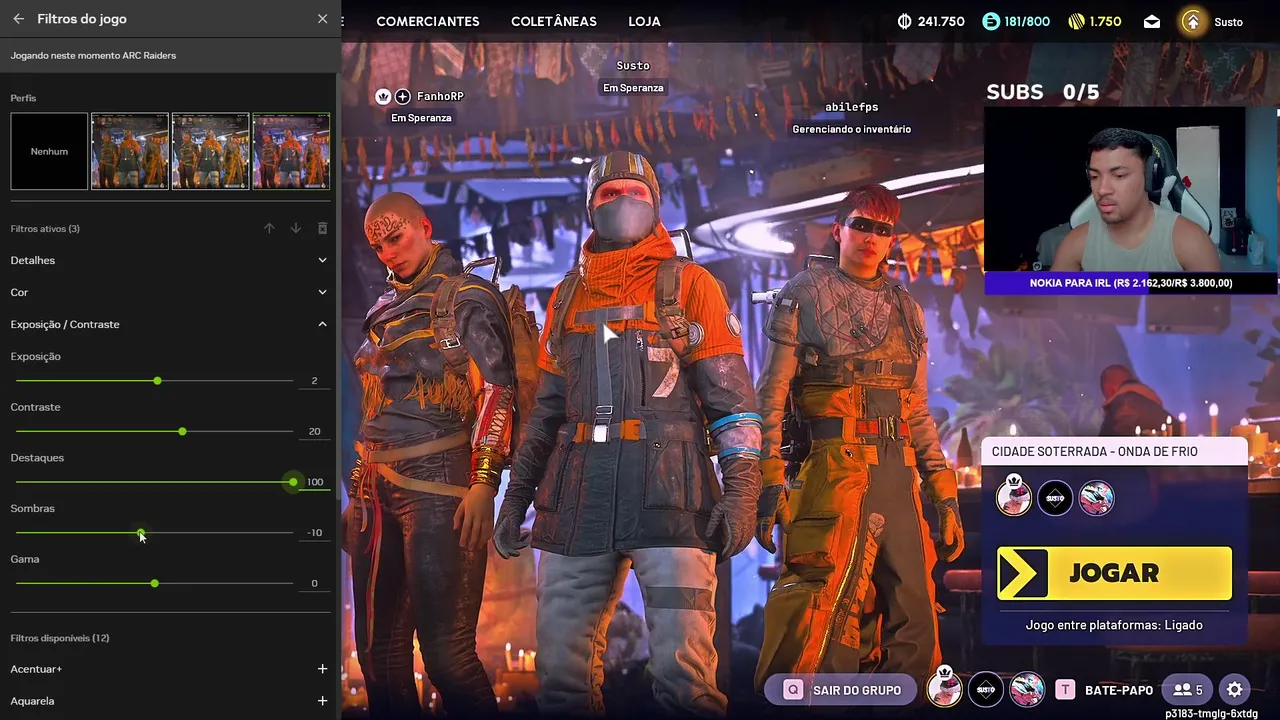Adjust the Sombras slider handle
Viewport: 1280px width, 720px height.
141,533
